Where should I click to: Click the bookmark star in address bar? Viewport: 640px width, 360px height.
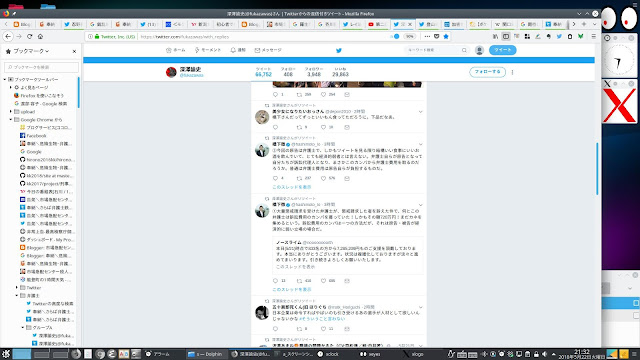[446, 36]
